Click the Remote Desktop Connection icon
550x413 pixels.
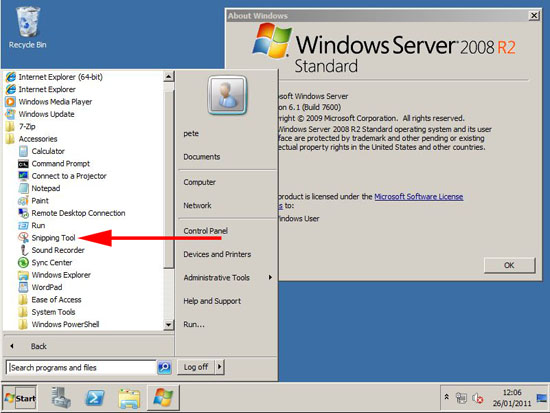point(24,213)
